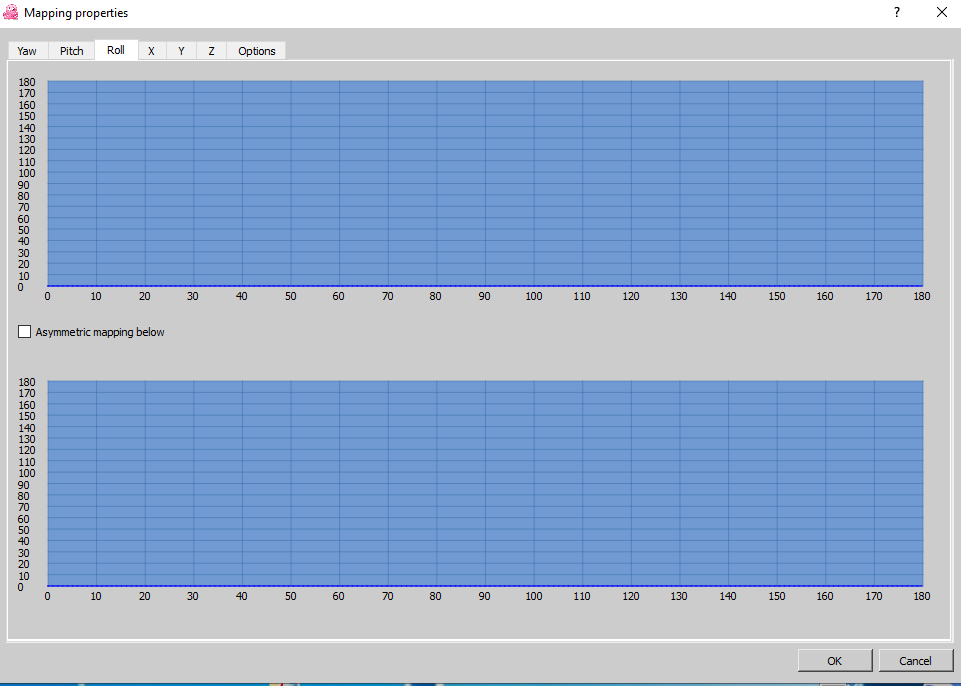The width and height of the screenshot is (961, 686).
Task: Click the Cancel button
Action: 915,660
